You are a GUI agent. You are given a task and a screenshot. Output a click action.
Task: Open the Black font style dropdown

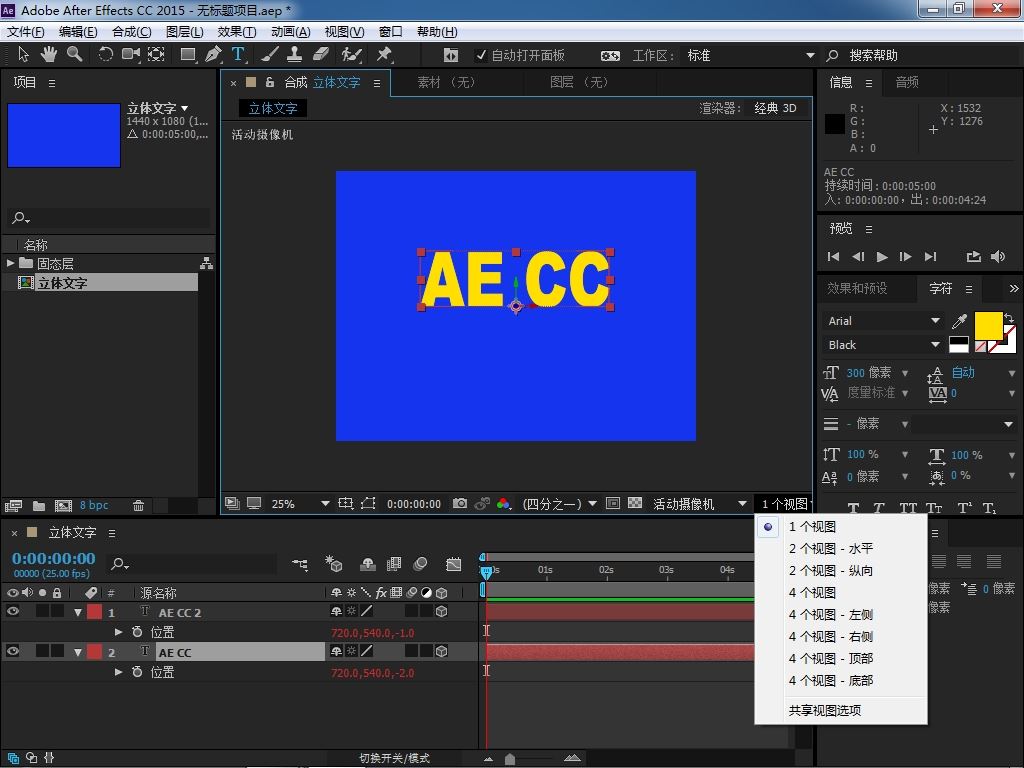click(x=883, y=345)
